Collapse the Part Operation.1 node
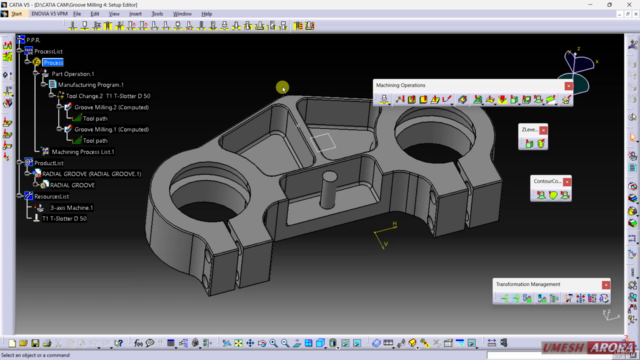 [36, 73]
